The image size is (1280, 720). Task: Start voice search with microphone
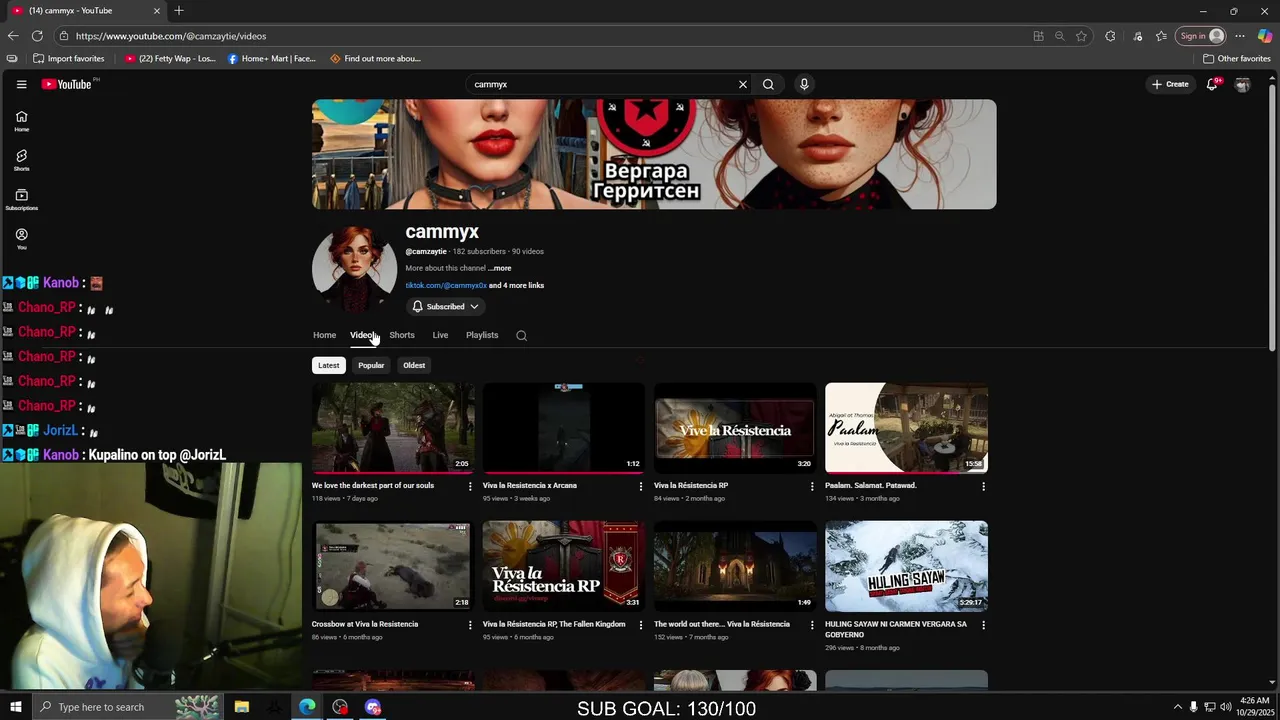pyautogui.click(x=803, y=84)
